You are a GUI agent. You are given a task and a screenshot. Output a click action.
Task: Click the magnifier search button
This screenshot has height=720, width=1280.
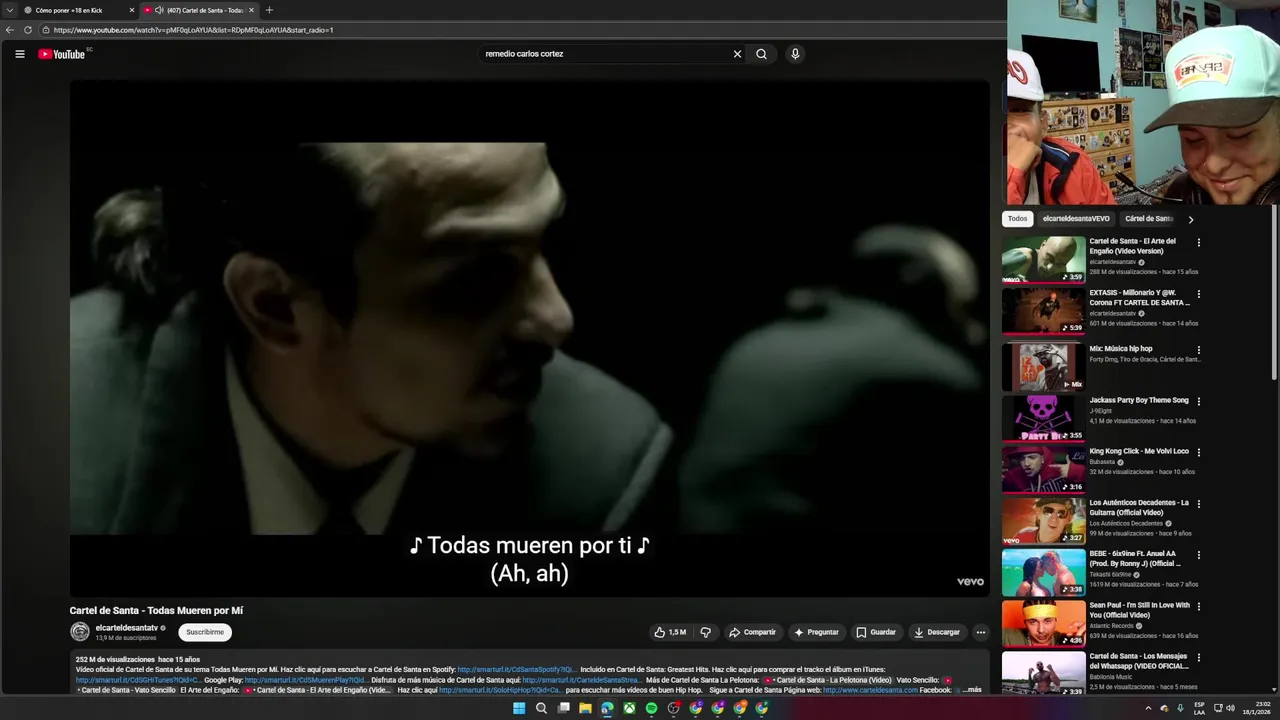click(x=761, y=54)
